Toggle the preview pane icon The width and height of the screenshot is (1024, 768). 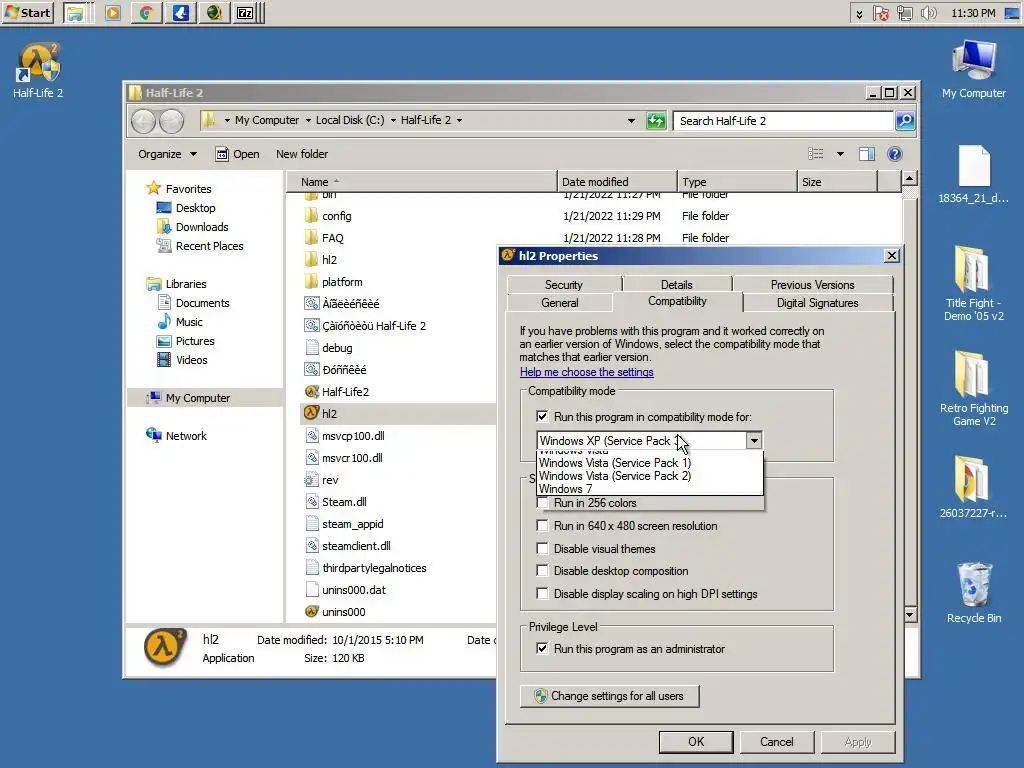tap(867, 154)
